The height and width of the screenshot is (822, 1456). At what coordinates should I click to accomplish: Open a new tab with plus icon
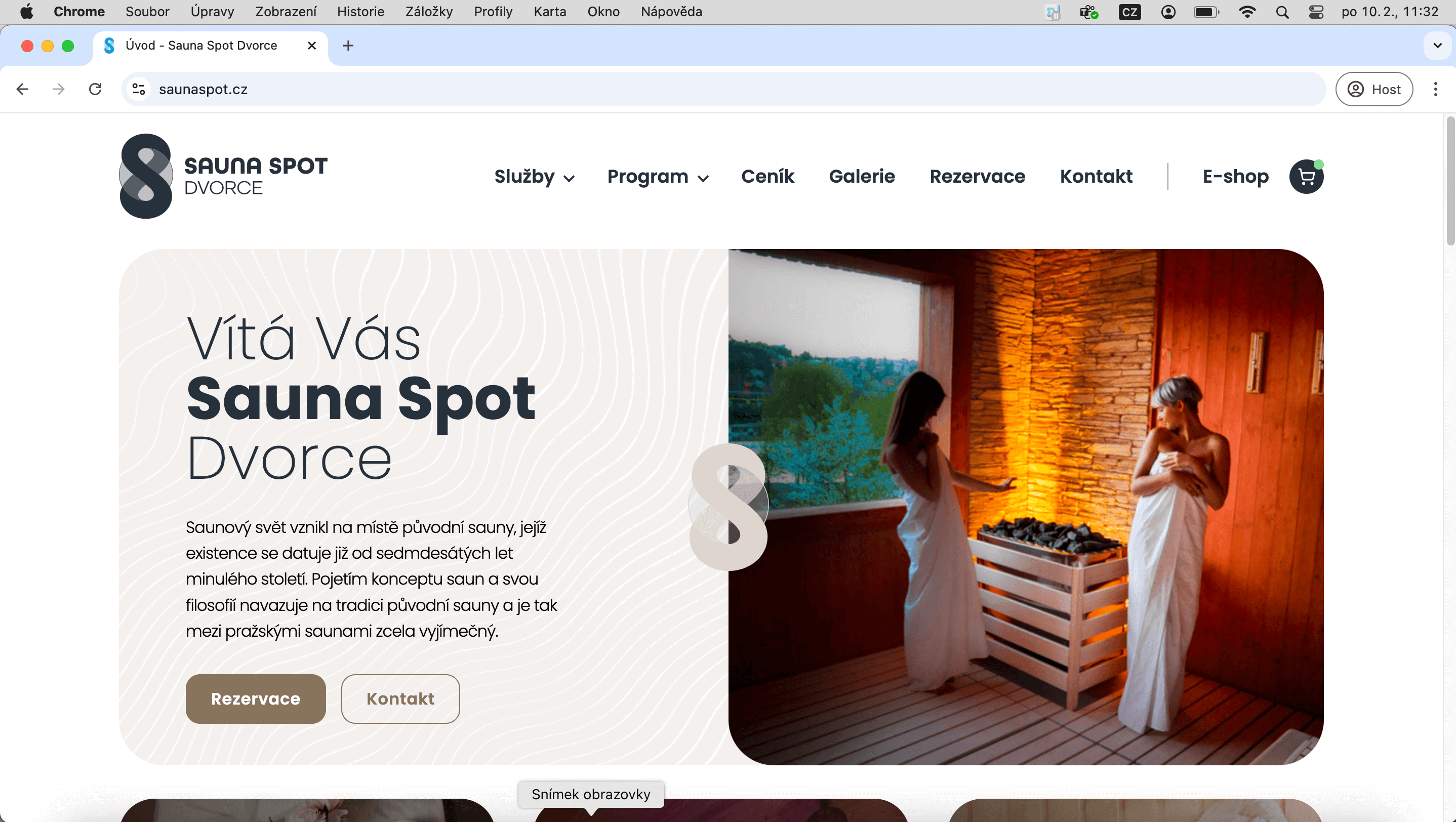pyautogui.click(x=348, y=46)
